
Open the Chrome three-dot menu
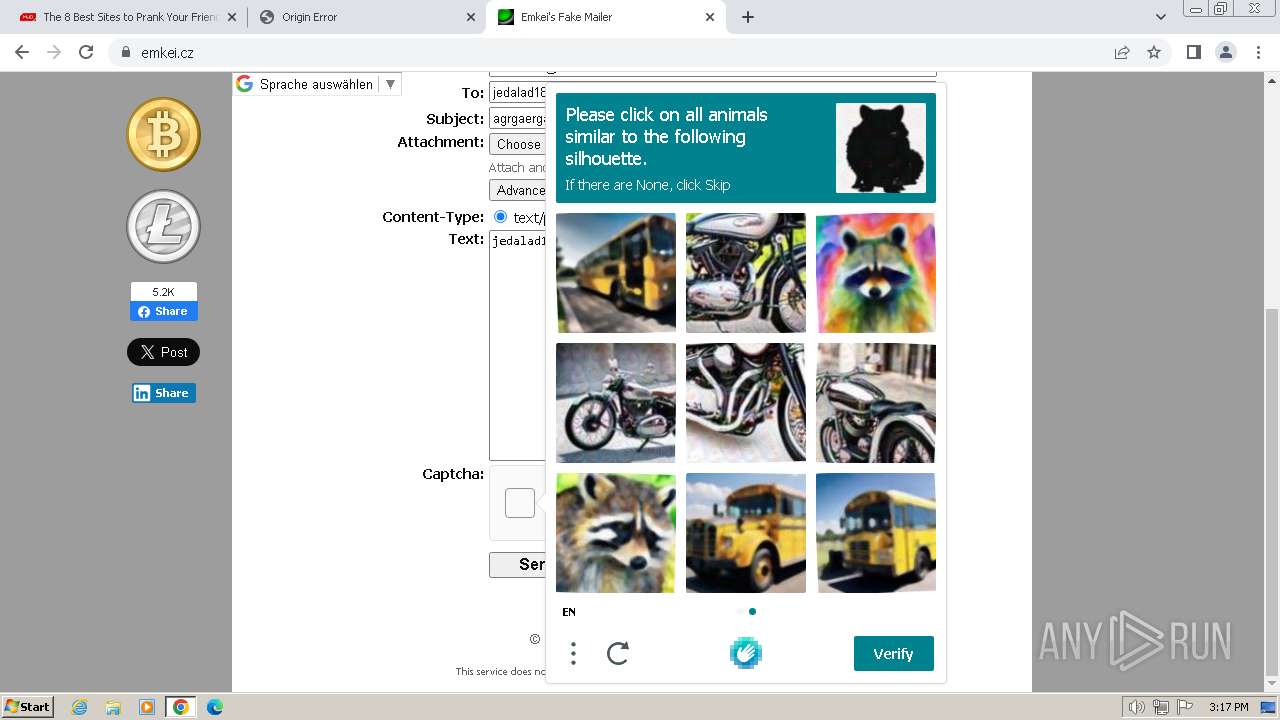coord(1258,52)
